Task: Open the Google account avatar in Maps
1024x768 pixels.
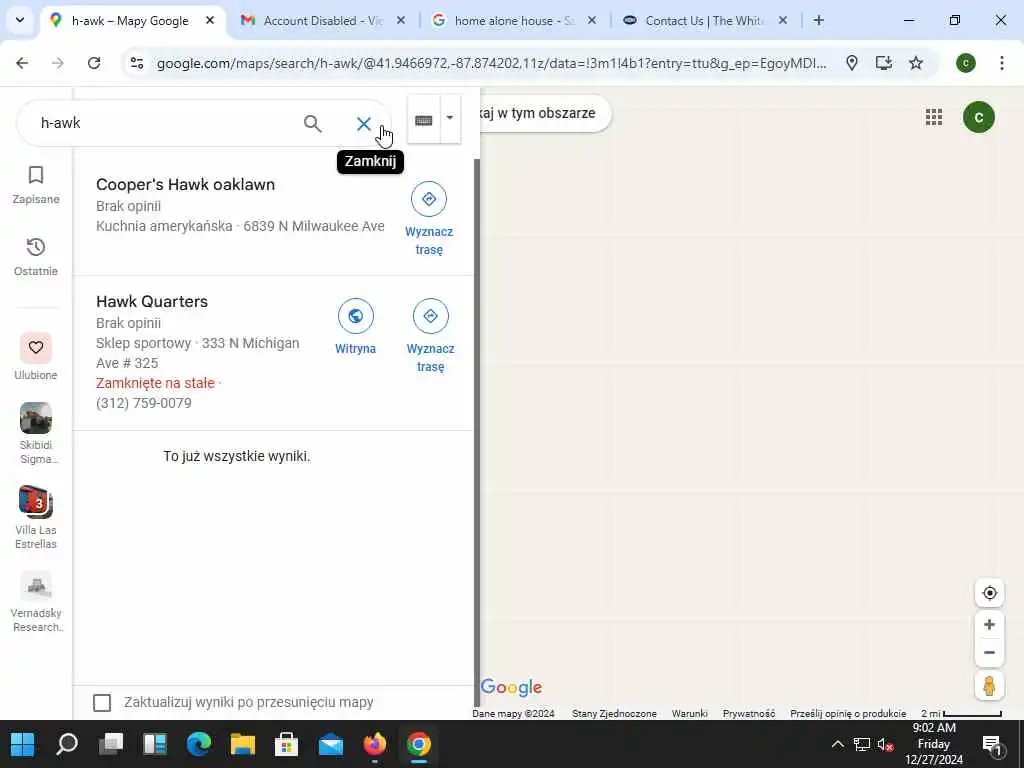Action: click(978, 117)
